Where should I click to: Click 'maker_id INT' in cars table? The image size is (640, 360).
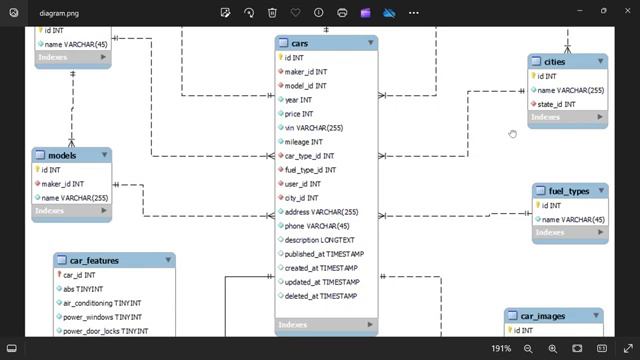coord(306,72)
